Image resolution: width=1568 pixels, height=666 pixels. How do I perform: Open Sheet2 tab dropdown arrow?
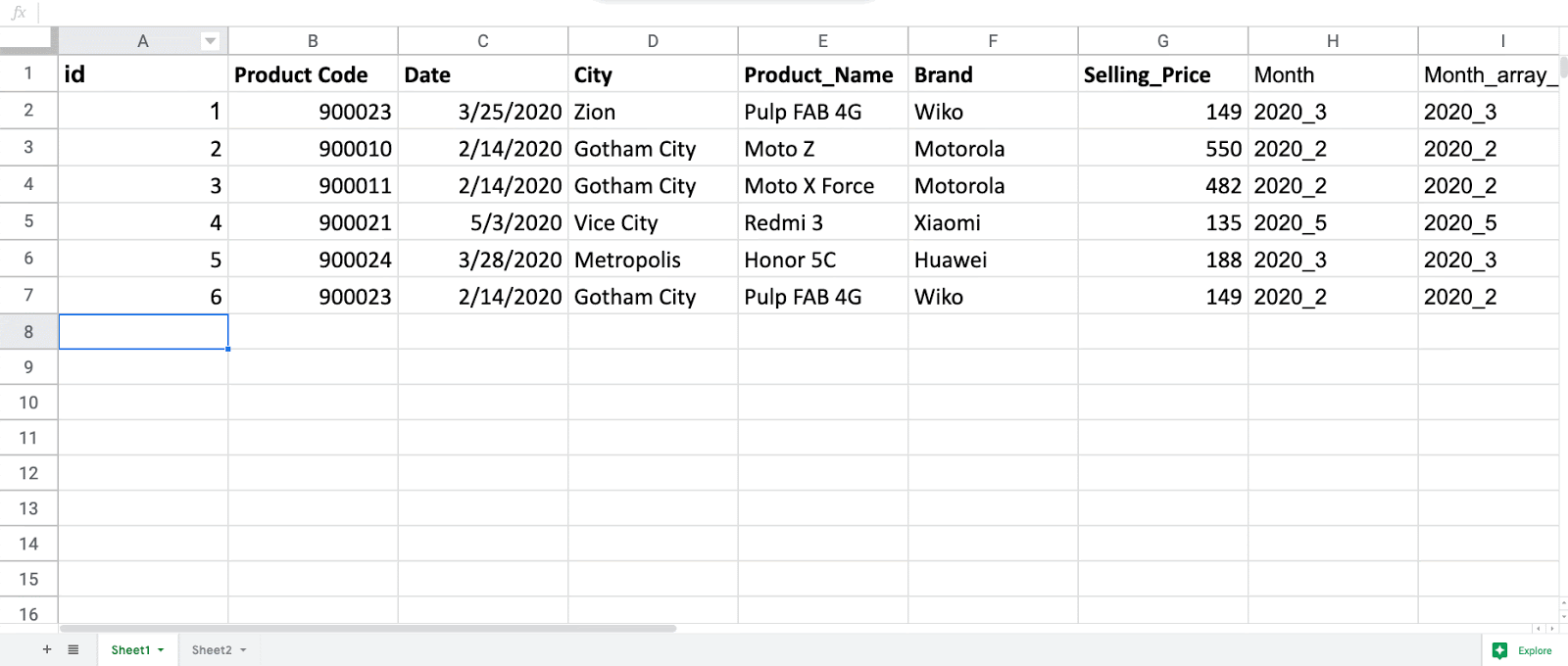pyautogui.click(x=243, y=650)
